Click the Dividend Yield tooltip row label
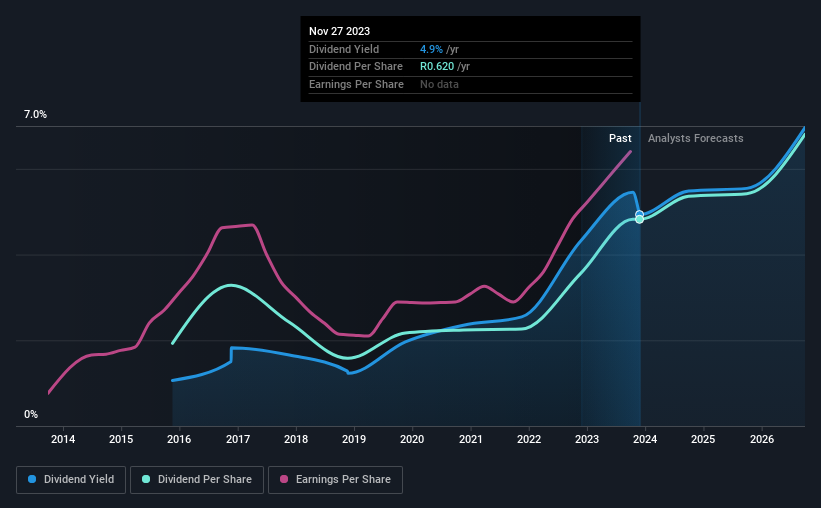Viewport: 821px width, 508px height. click(344, 49)
